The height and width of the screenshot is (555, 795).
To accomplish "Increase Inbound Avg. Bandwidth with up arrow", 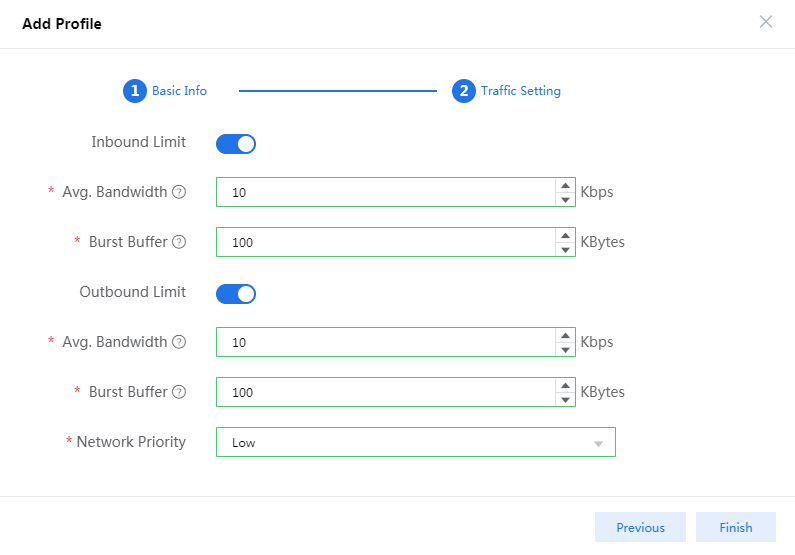I will click(x=566, y=185).
